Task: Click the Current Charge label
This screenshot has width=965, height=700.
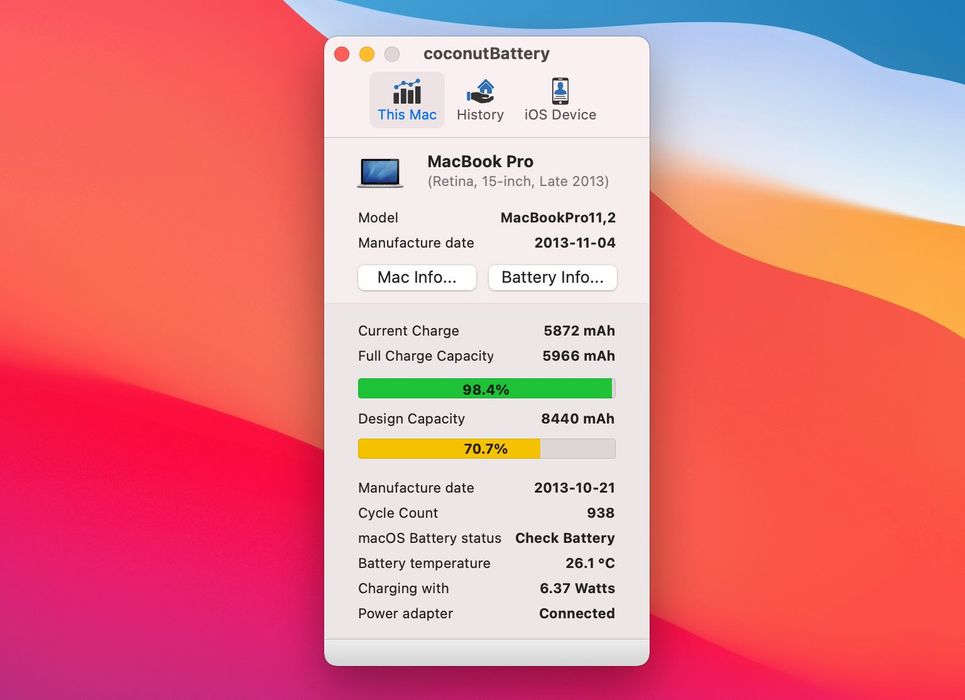Action: (409, 331)
